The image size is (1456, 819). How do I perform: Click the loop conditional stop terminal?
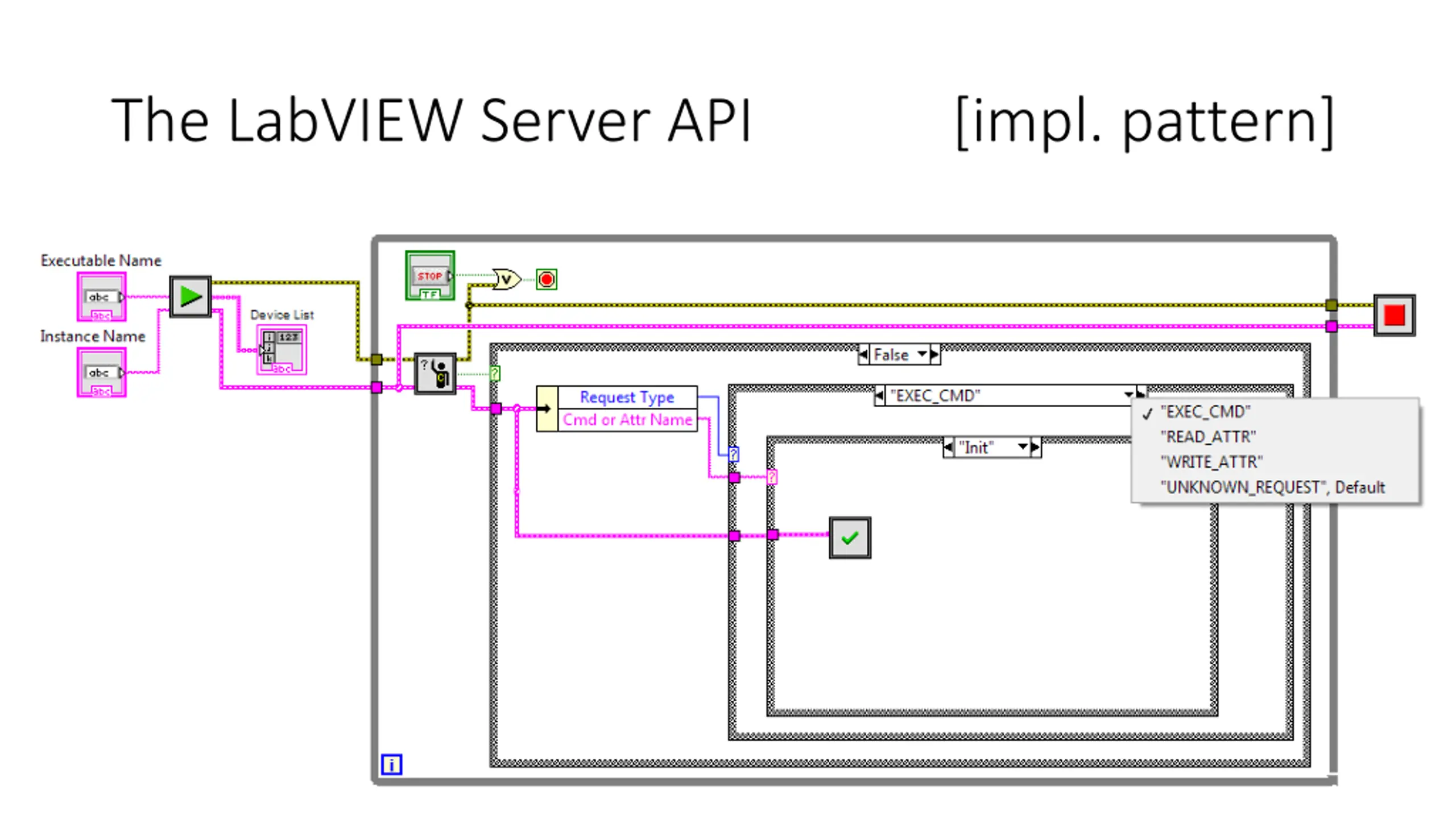(547, 279)
